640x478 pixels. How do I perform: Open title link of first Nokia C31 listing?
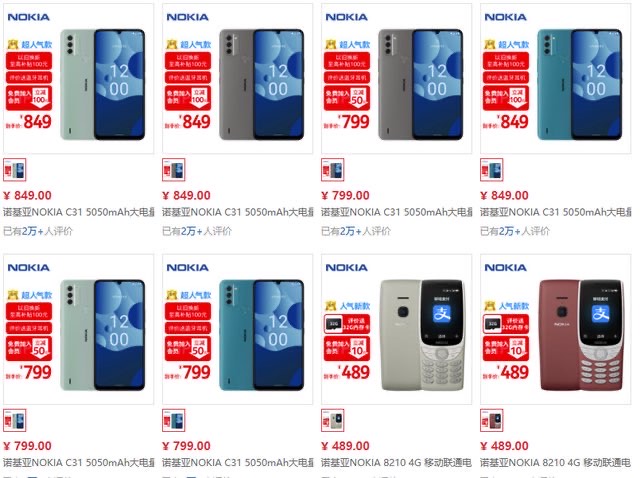point(79,212)
